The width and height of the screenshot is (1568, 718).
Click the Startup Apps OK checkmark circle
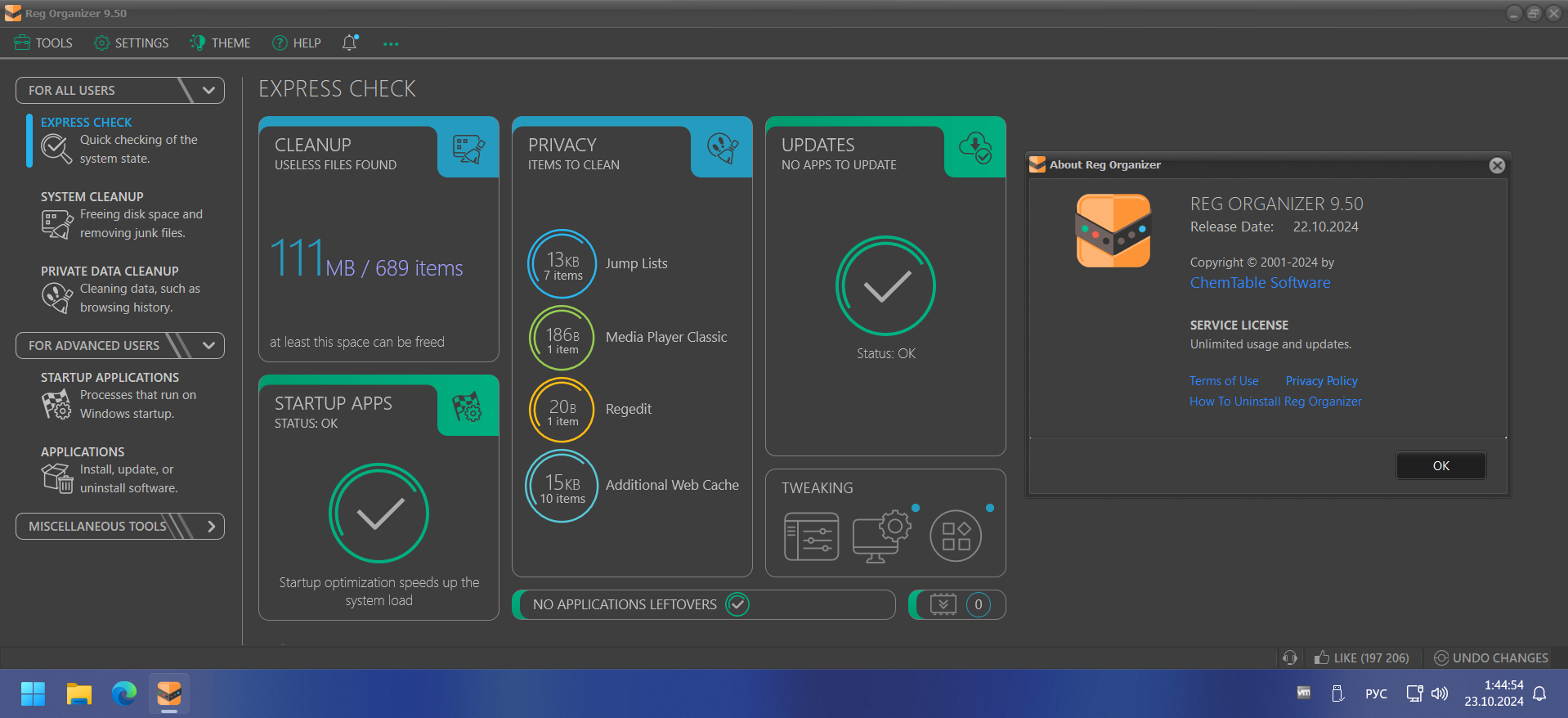(x=379, y=514)
